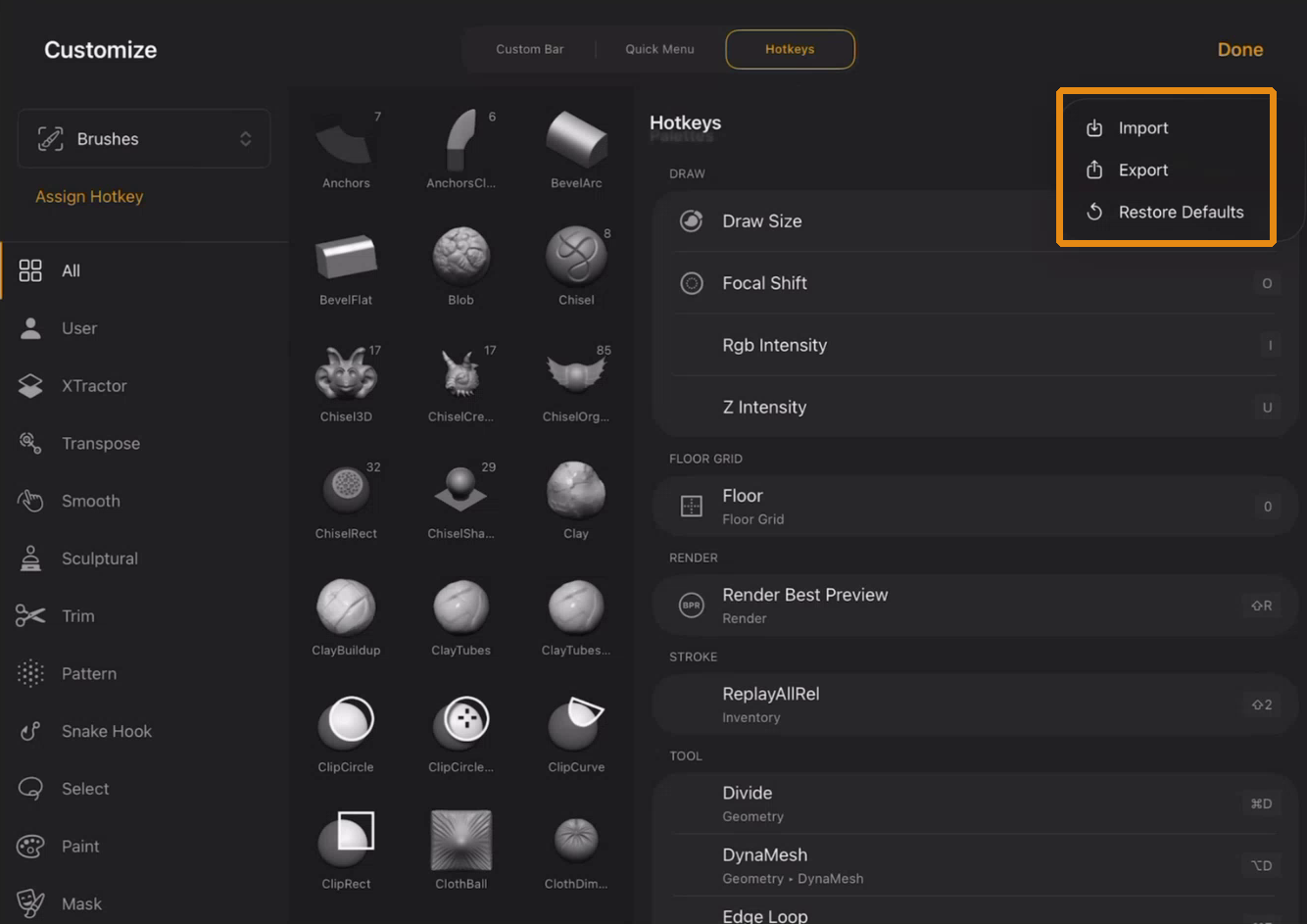The image size is (1307, 924).
Task: Select the ChiselSha... brush
Action: click(460, 499)
